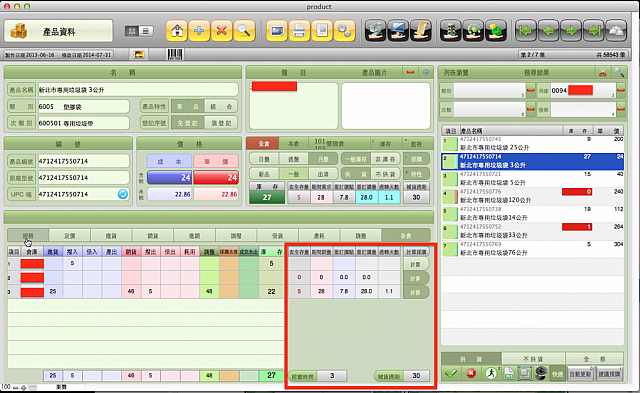Click red minus beside 次類 filter
The width and height of the screenshot is (640, 393).
point(531,109)
